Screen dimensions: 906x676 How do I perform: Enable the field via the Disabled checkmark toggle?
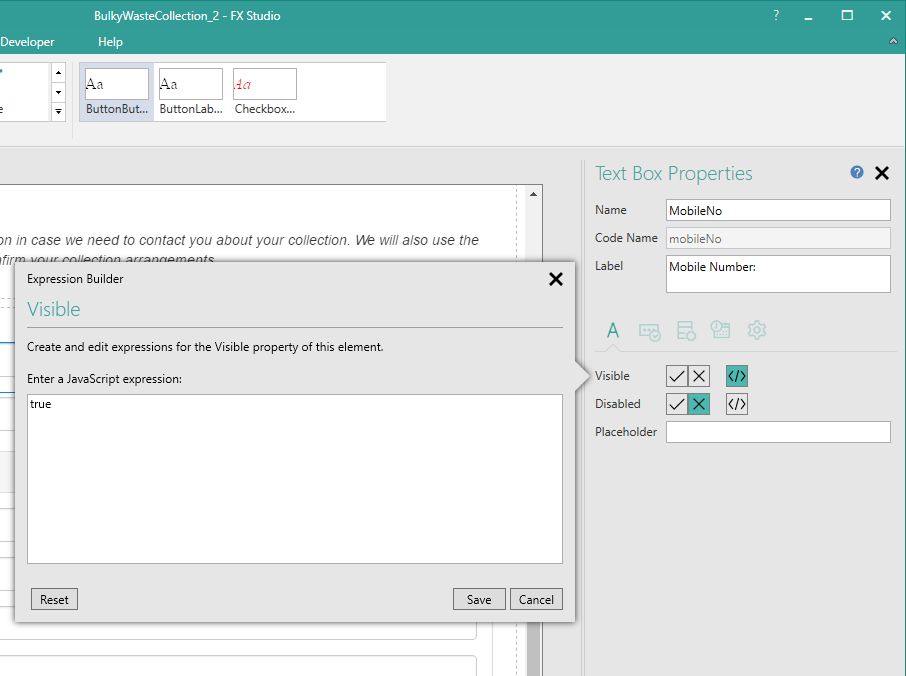point(675,404)
